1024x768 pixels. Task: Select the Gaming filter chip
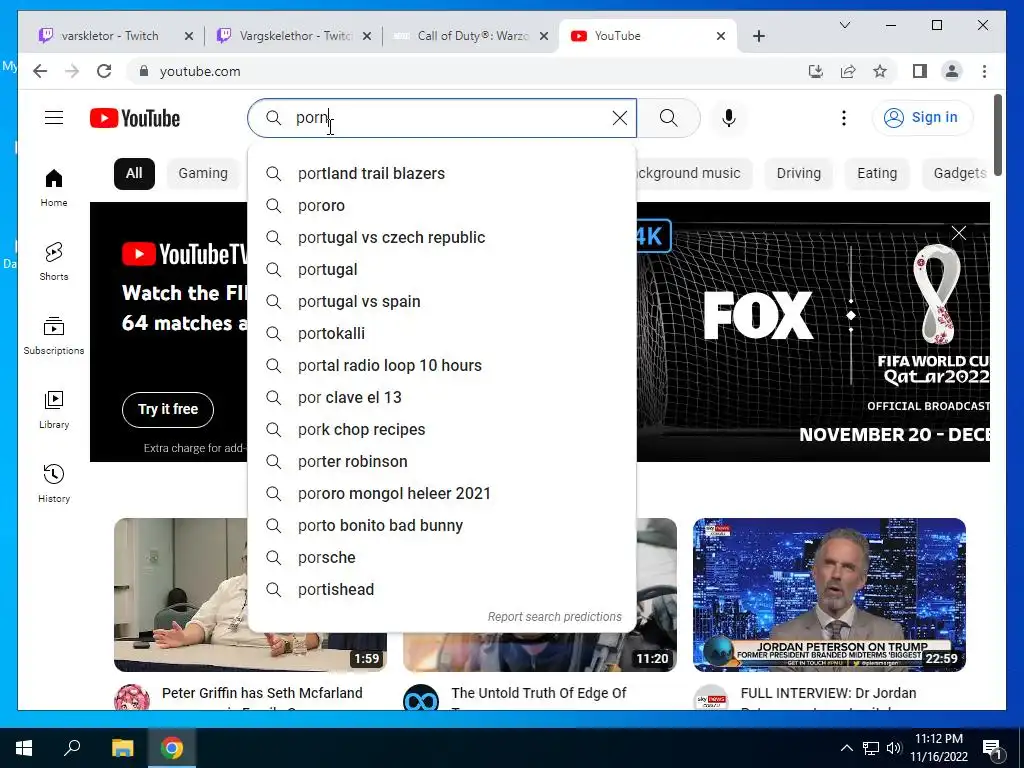203,173
